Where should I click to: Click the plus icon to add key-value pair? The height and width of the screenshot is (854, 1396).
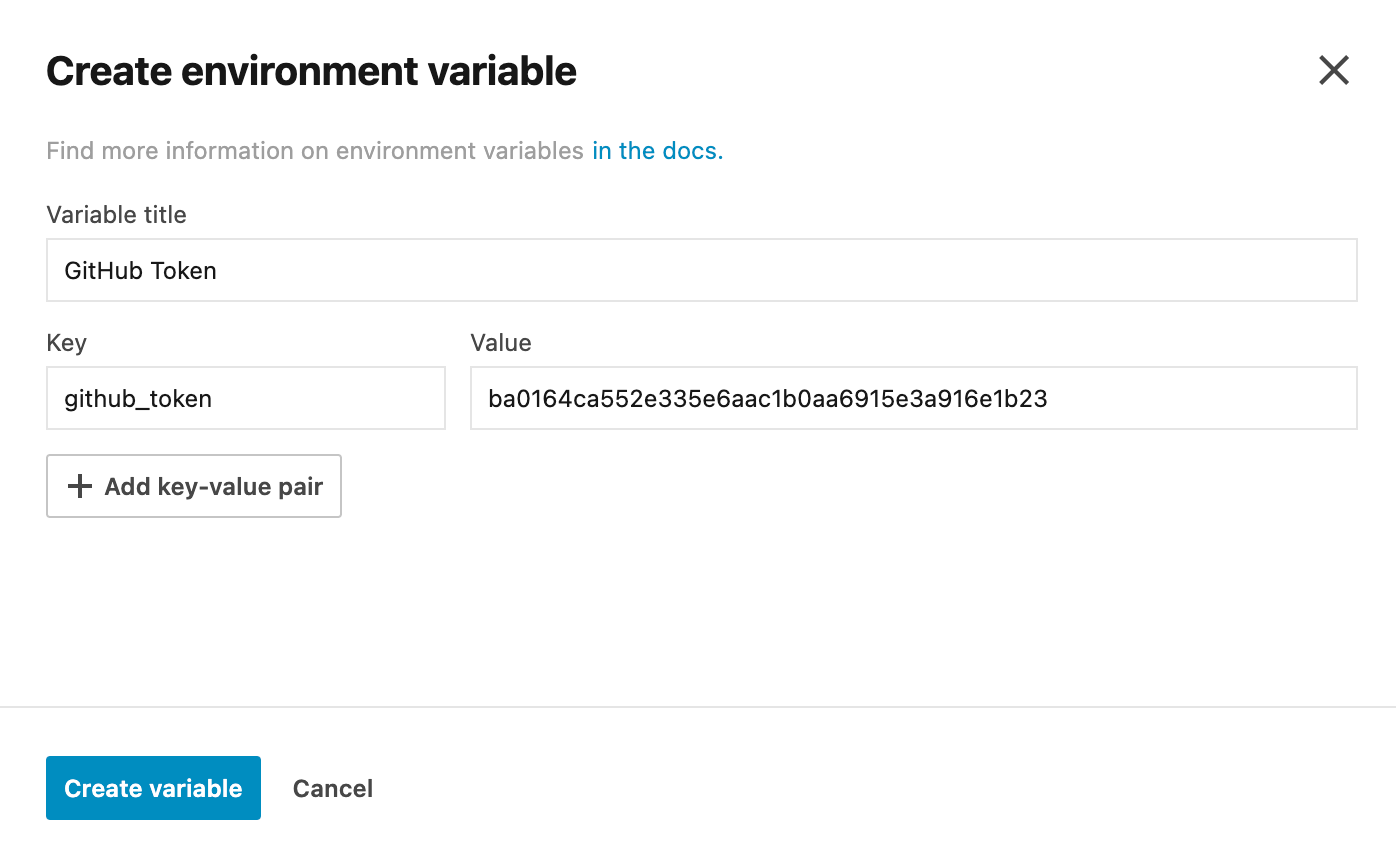click(x=80, y=486)
